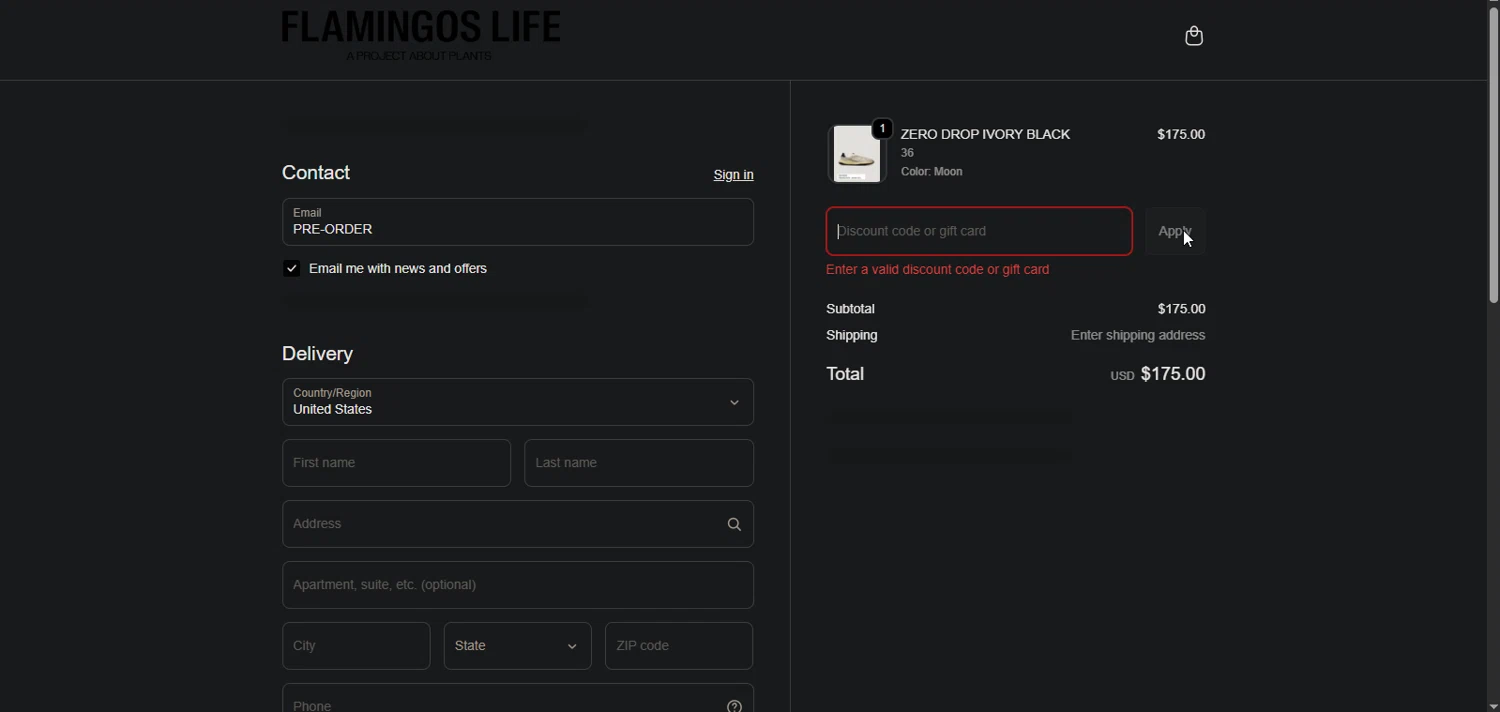Click the First name field
Viewport: 1500px width, 712px height.
396,463
